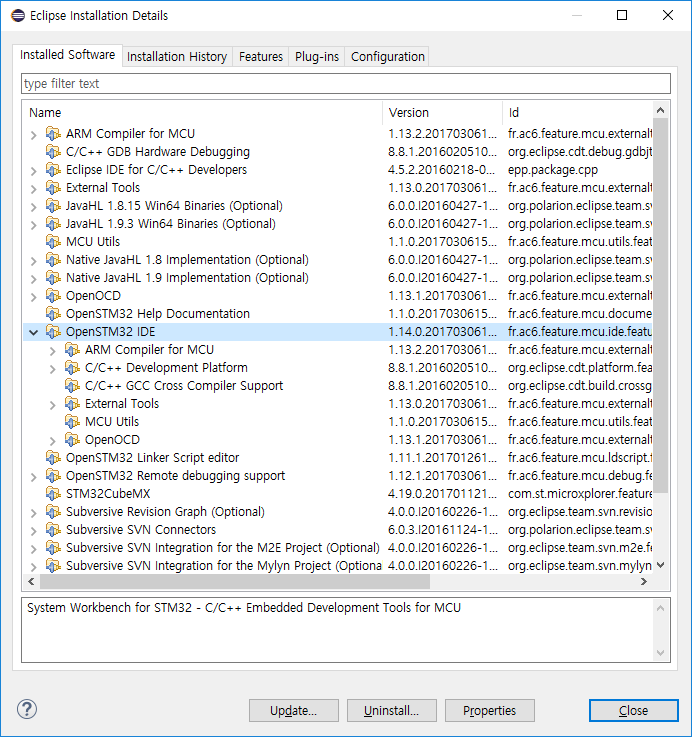This screenshot has width=692, height=737.
Task: Open Properties for the selected feature
Action: coord(489,710)
